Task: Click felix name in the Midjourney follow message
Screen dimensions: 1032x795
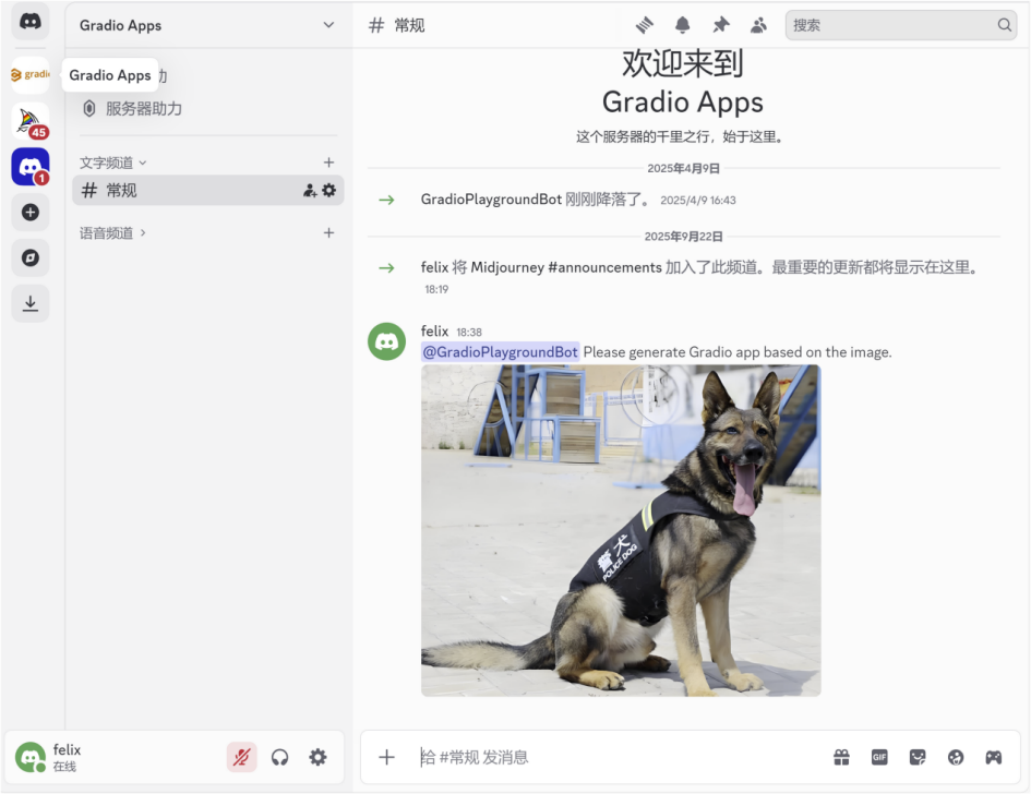Action: tap(434, 267)
